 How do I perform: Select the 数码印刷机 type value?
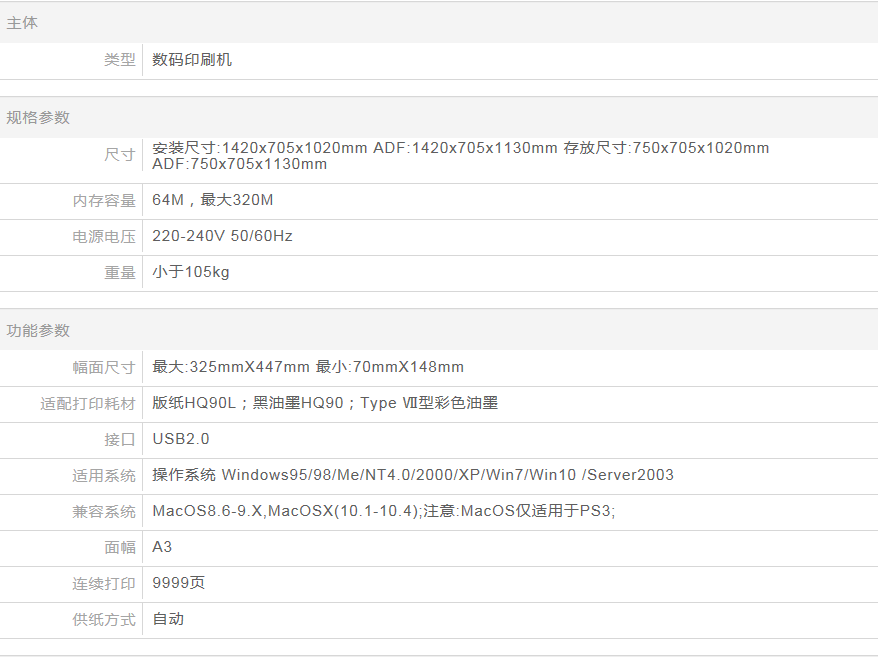(192, 60)
